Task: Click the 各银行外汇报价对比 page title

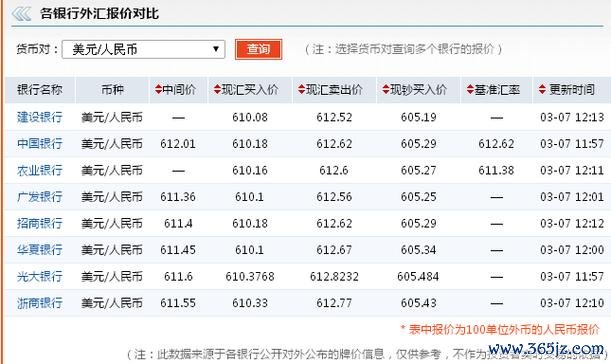Action: (x=99, y=14)
